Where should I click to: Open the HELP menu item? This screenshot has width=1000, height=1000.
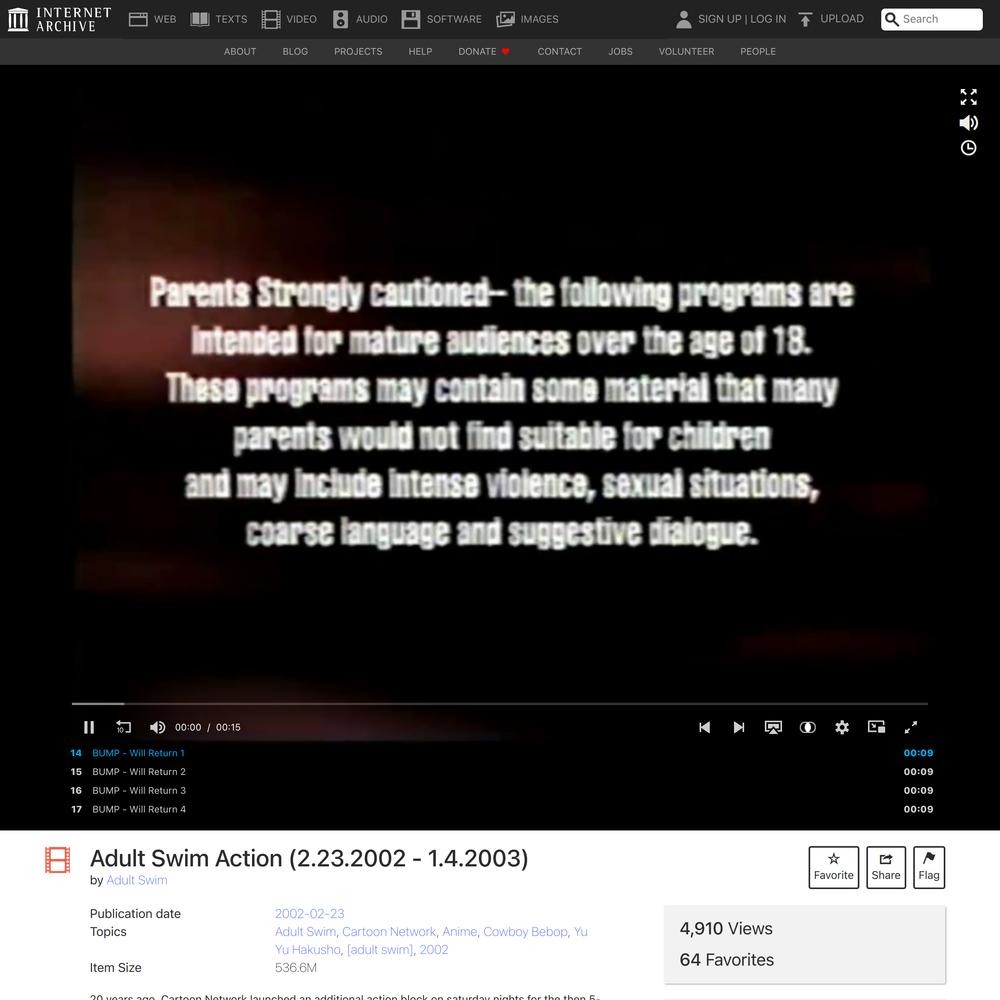pos(420,52)
